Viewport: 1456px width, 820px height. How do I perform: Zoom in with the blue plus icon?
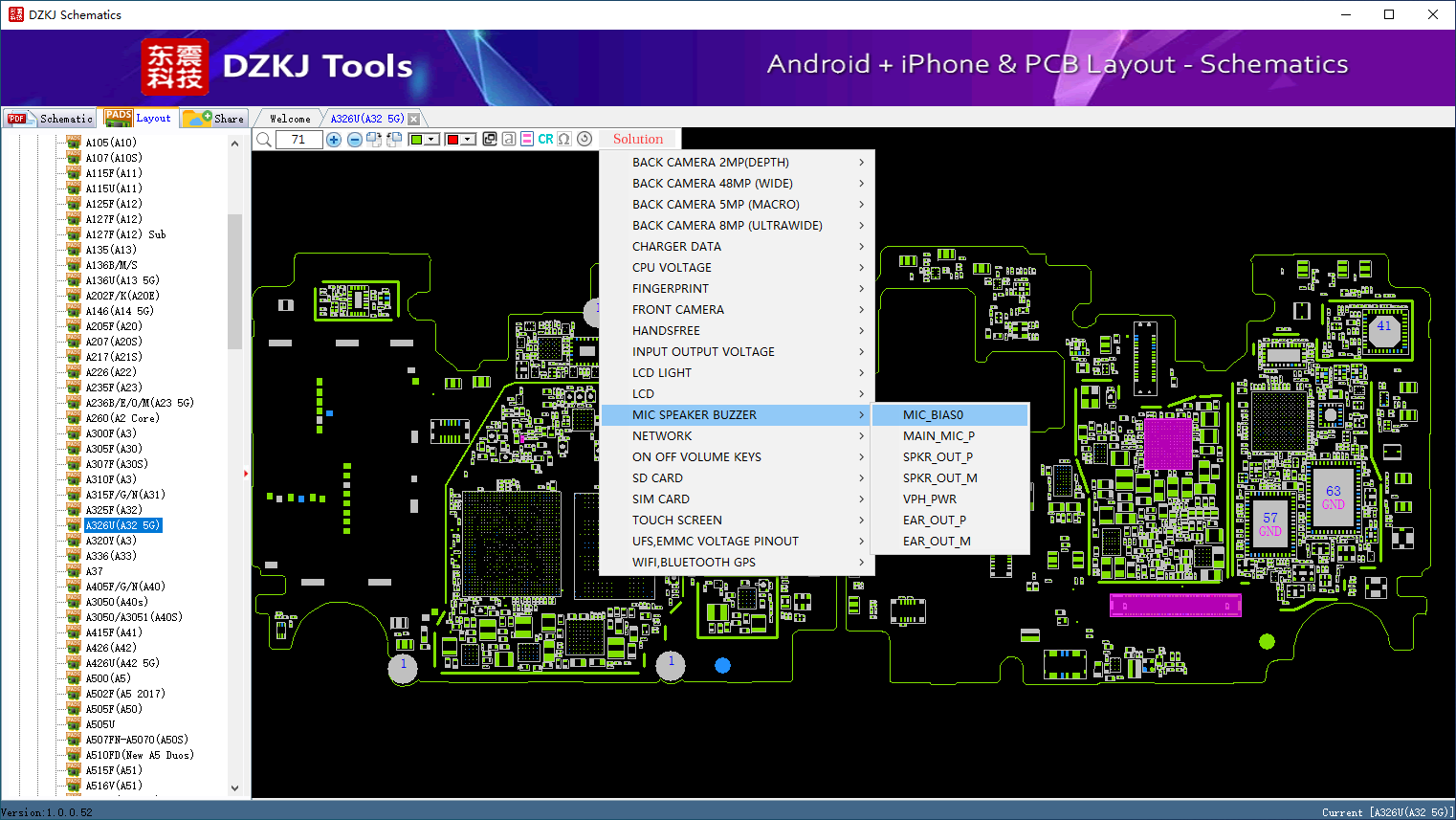click(x=334, y=140)
